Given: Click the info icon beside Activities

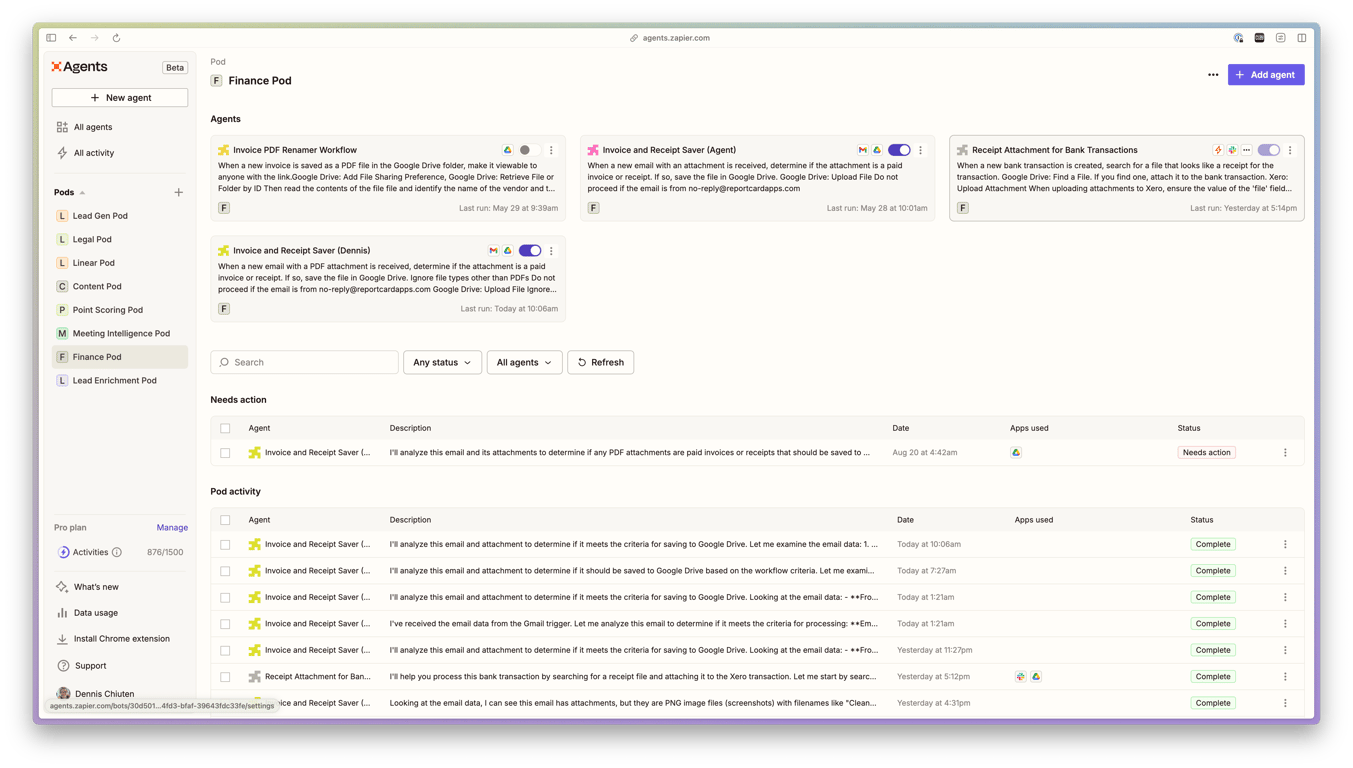Looking at the screenshot, I should pyautogui.click(x=117, y=552).
